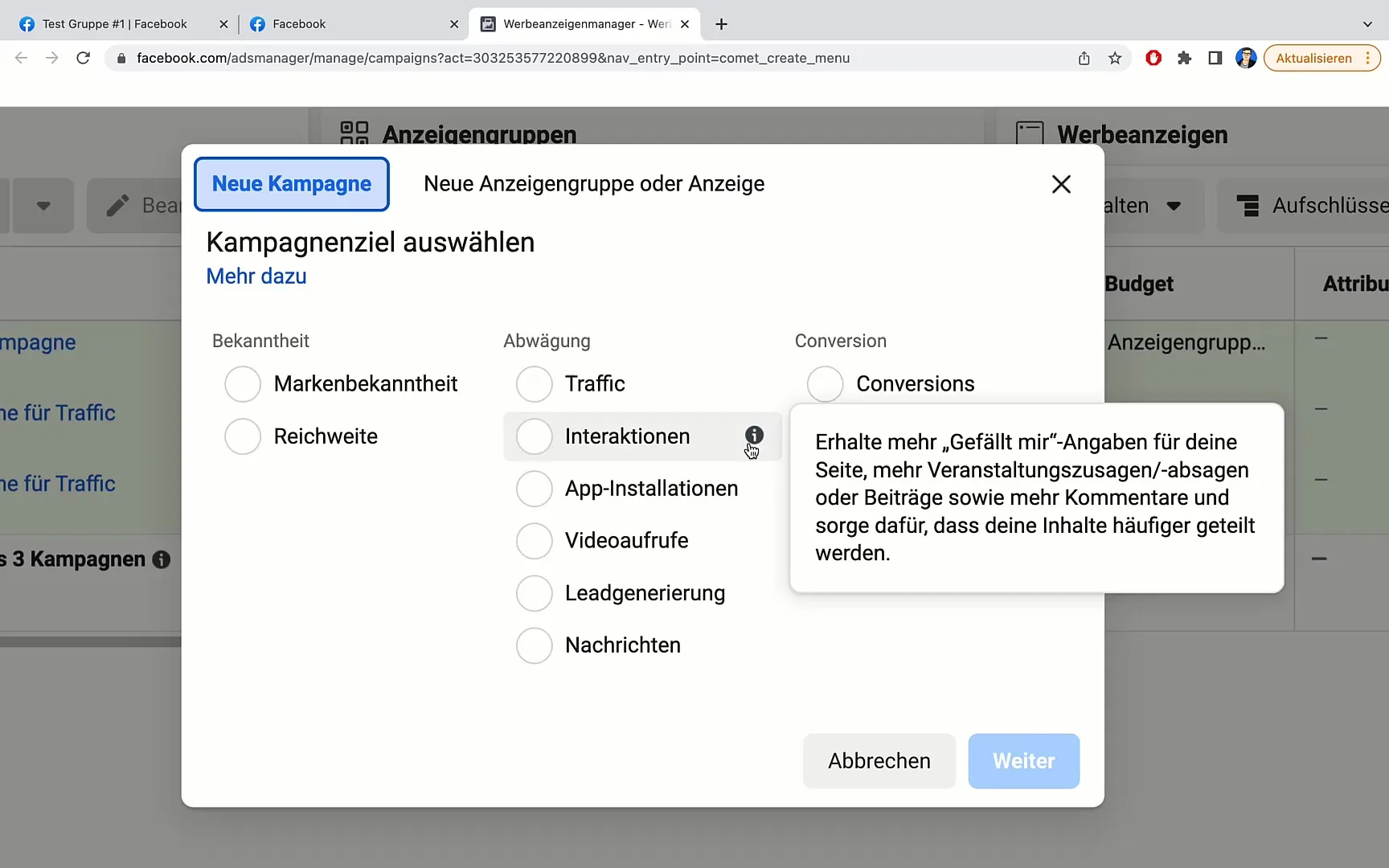Open the tab search chevron dropdown
The image size is (1389, 868).
tap(1367, 24)
